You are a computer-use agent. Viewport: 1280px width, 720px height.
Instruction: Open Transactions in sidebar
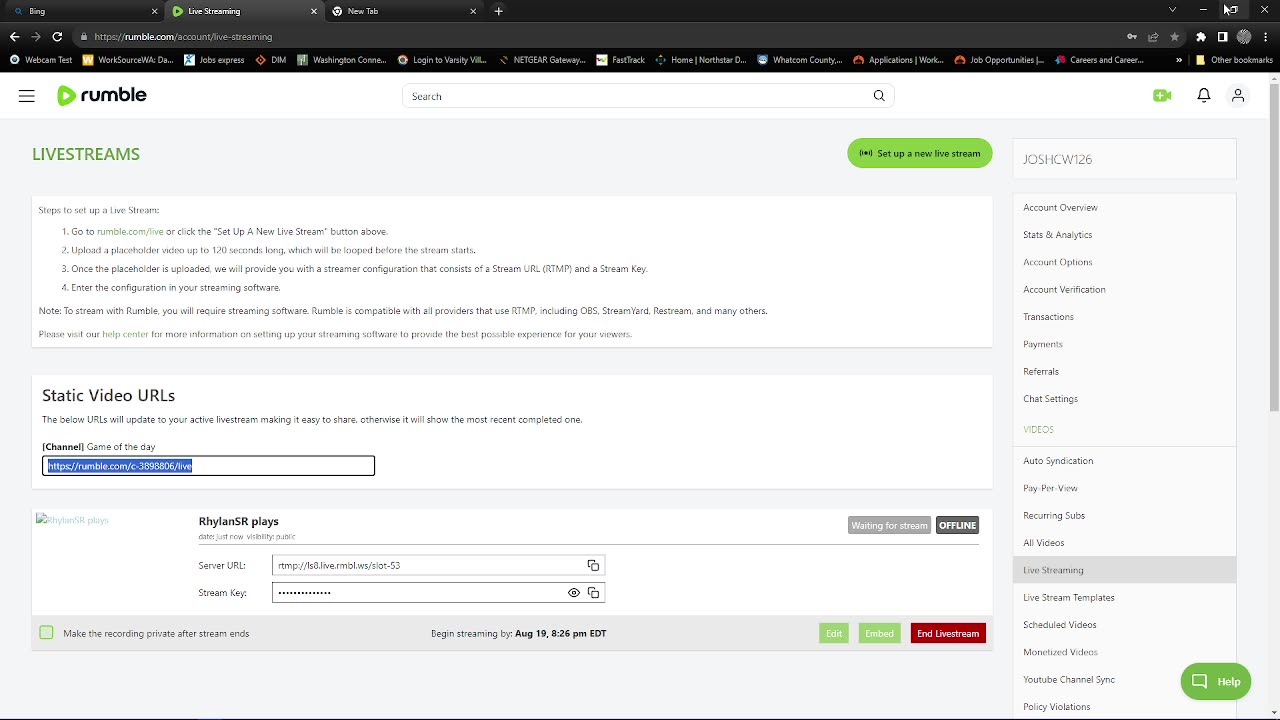tap(1048, 317)
